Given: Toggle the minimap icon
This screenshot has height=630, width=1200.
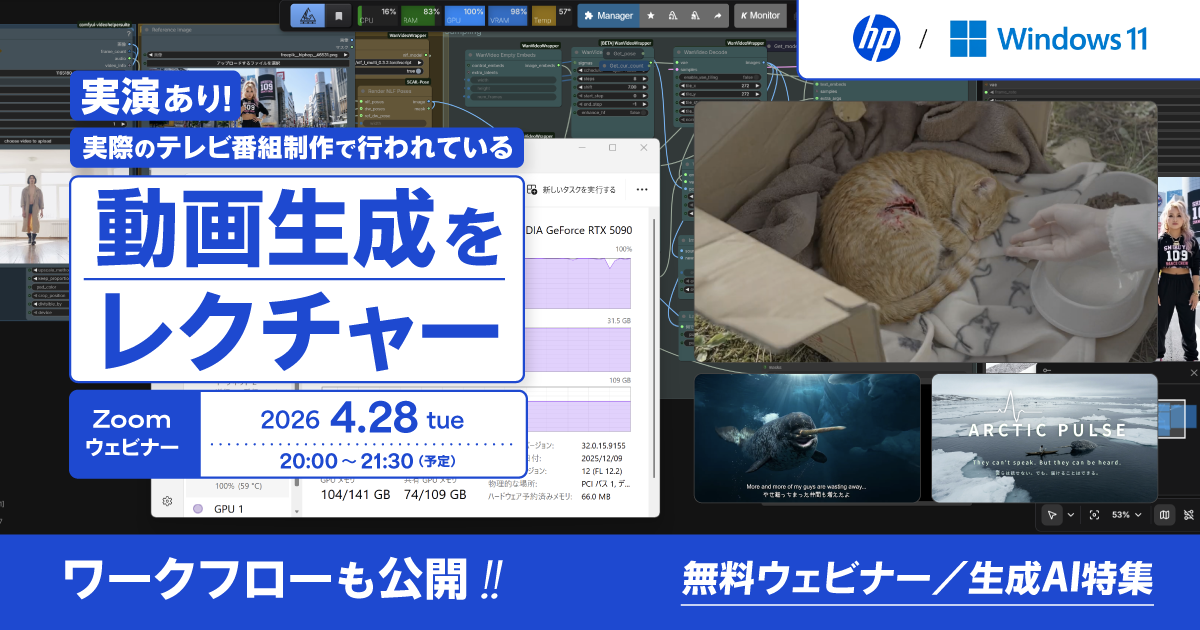Looking at the screenshot, I should 1164,514.
